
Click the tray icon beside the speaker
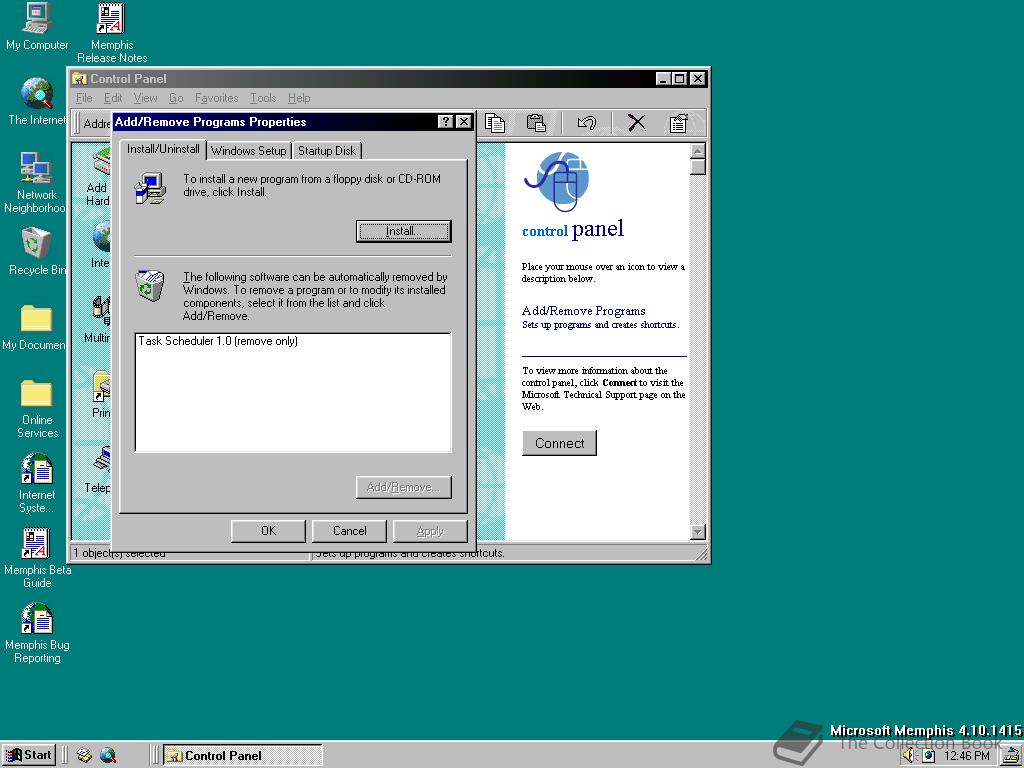tap(928, 756)
